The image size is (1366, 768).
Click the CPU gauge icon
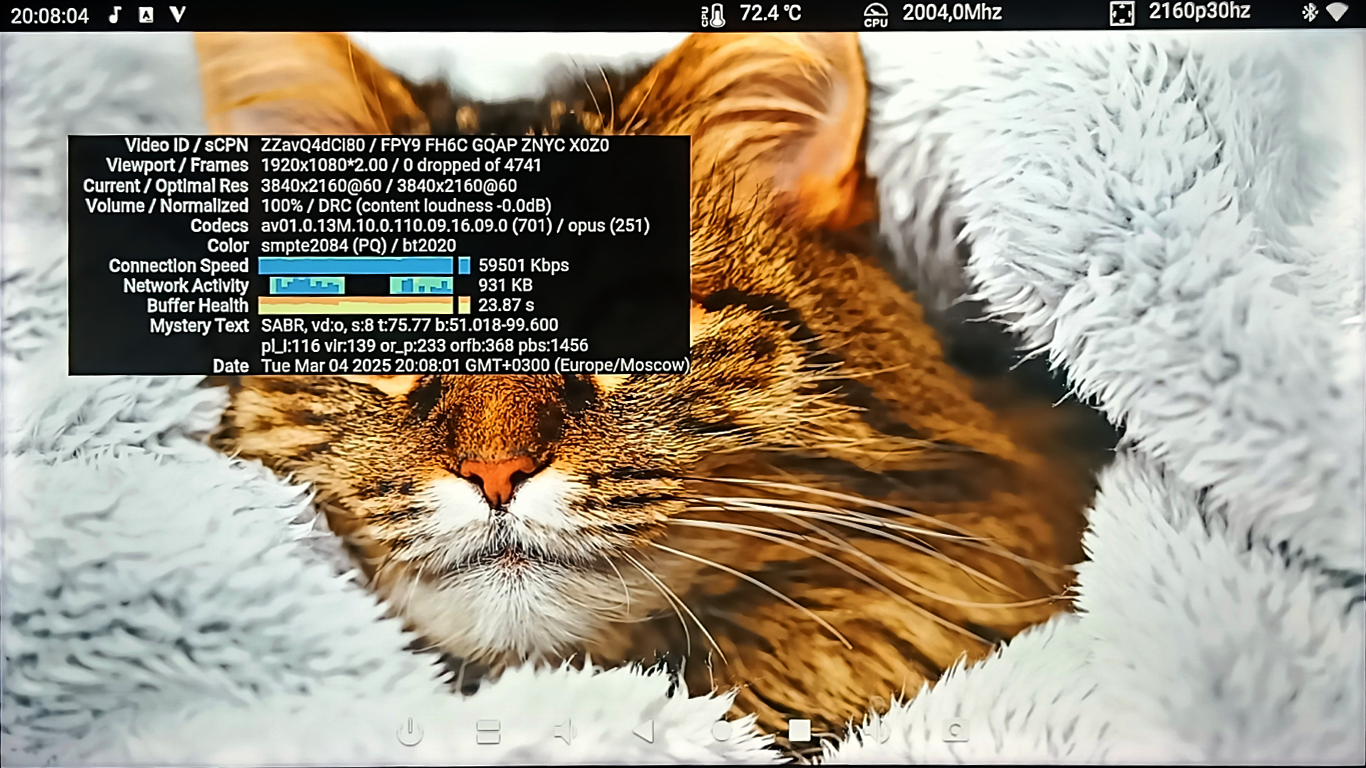pos(876,15)
